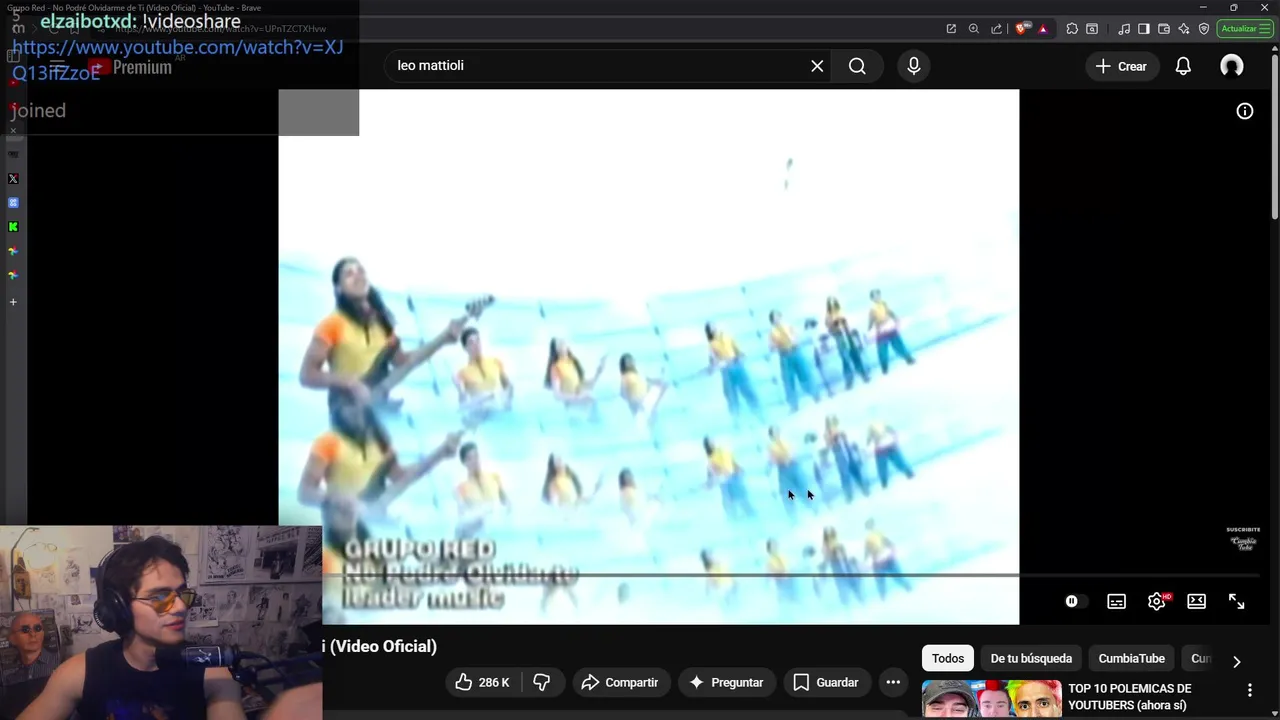Open Brave playlist music note icon
1280x720 pixels.
[1124, 29]
